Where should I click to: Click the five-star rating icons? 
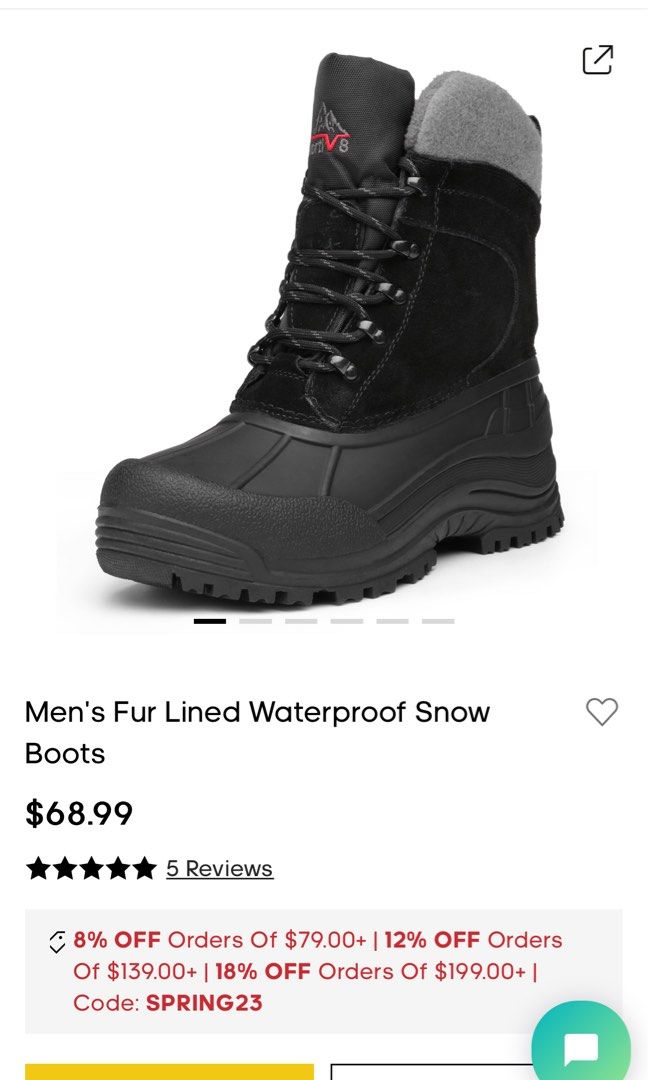[x=91, y=869]
